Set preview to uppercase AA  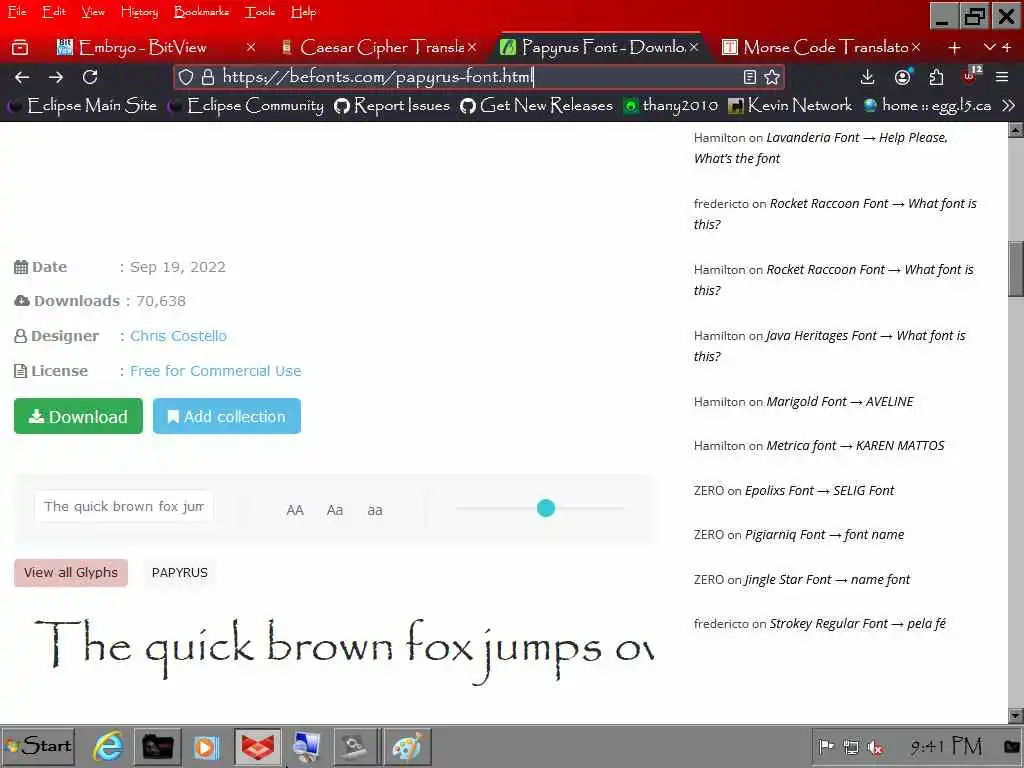[295, 510]
